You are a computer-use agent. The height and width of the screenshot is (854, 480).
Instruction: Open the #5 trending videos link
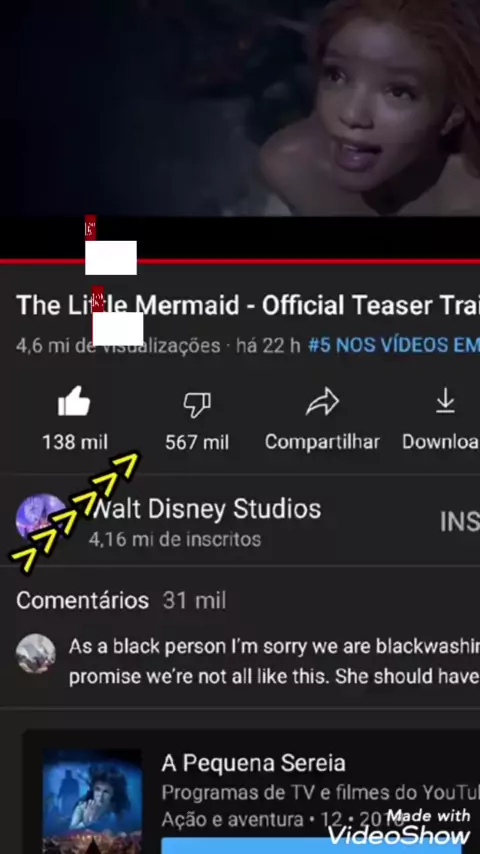pyautogui.click(x=394, y=345)
